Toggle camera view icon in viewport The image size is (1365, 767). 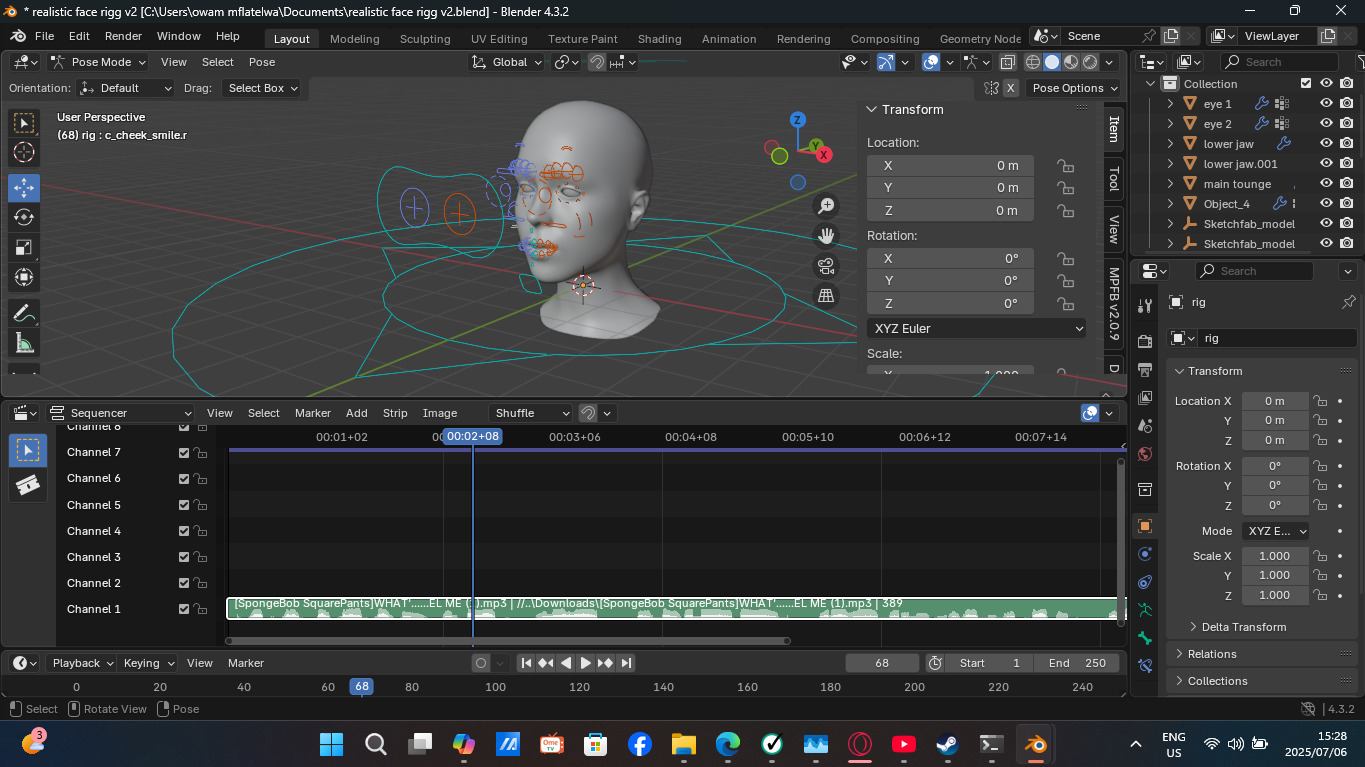coord(826,266)
